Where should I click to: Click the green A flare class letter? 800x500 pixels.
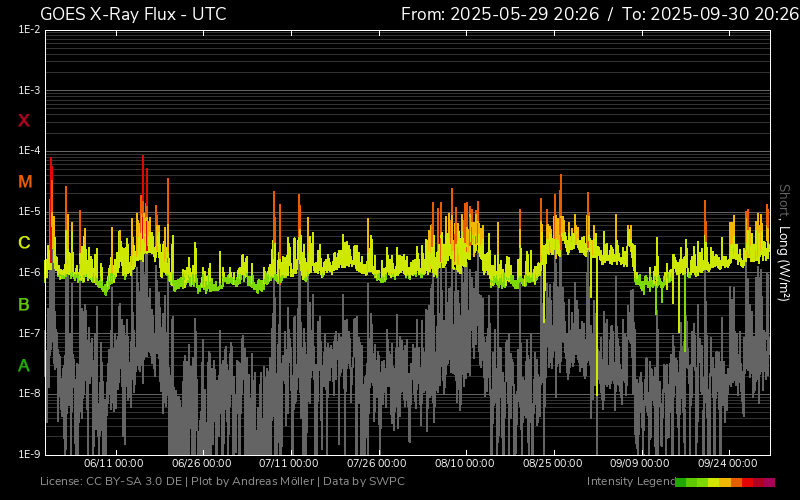(x=24, y=366)
